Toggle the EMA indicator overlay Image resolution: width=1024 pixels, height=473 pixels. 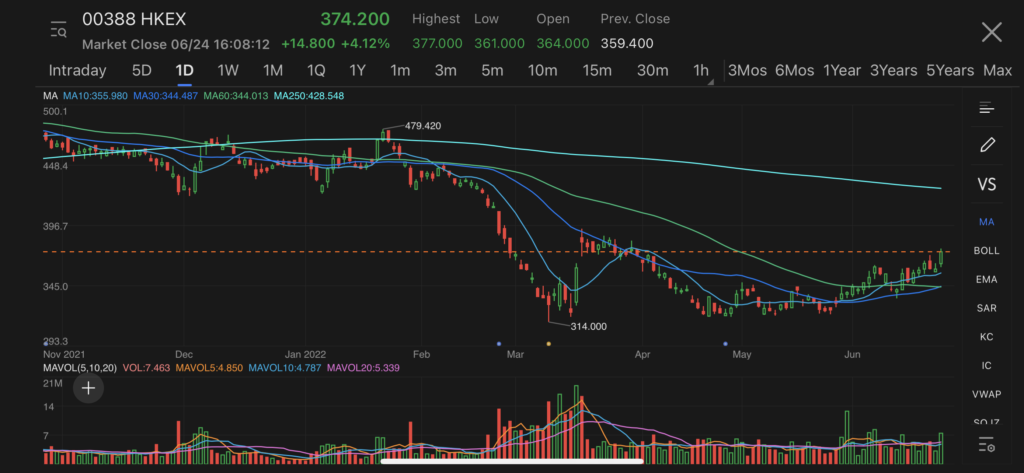[x=986, y=279]
